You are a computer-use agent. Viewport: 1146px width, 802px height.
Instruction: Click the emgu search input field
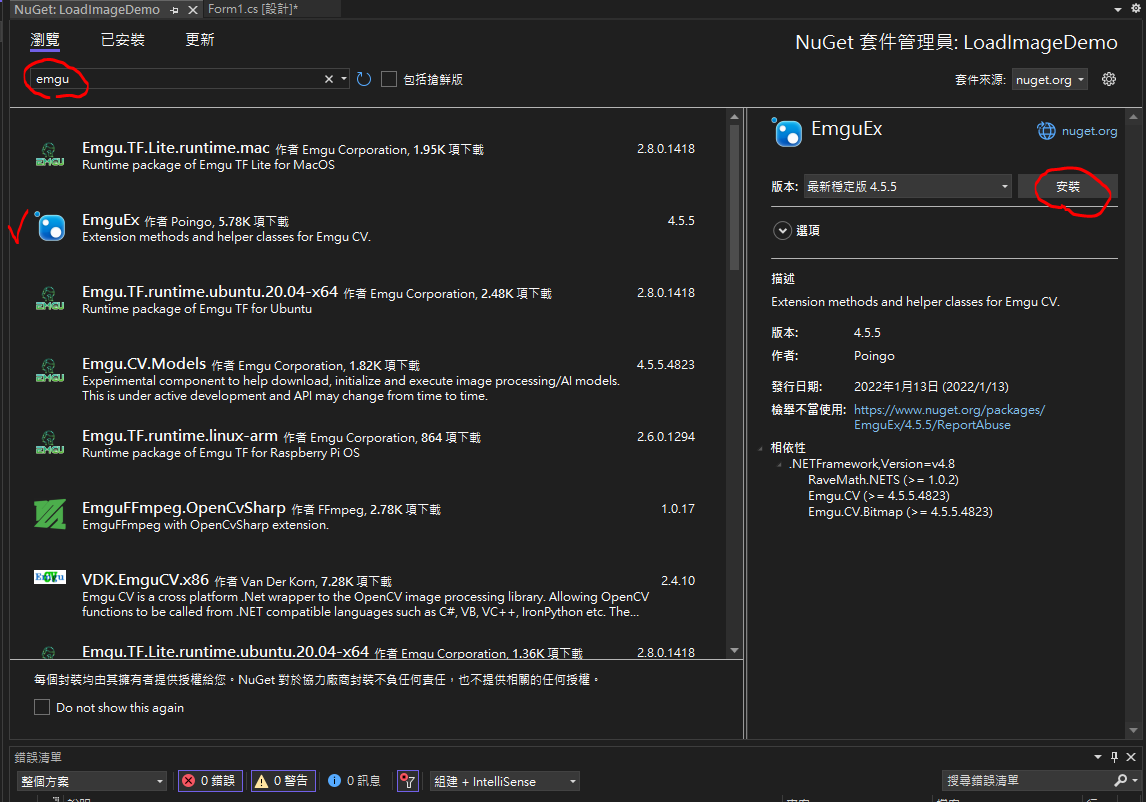point(178,79)
